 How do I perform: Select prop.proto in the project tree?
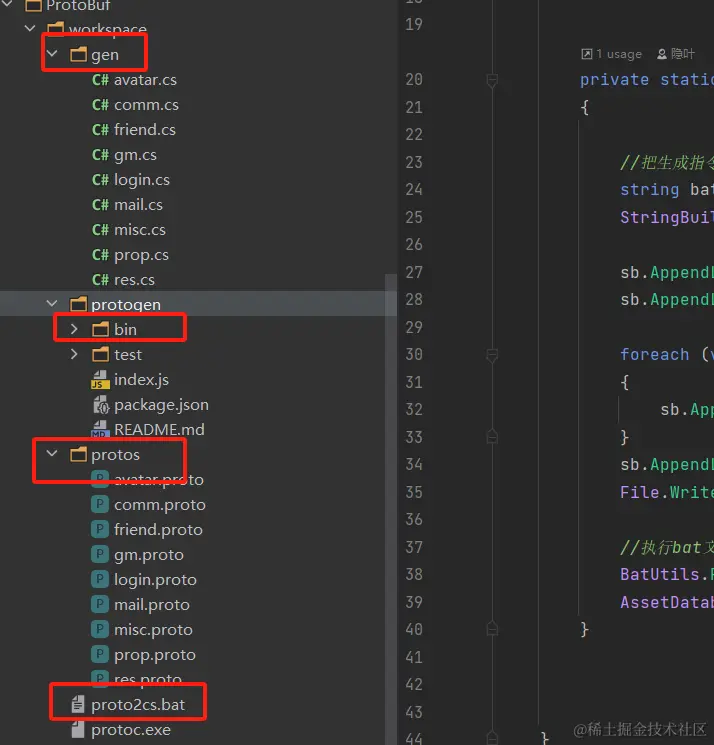point(155,655)
